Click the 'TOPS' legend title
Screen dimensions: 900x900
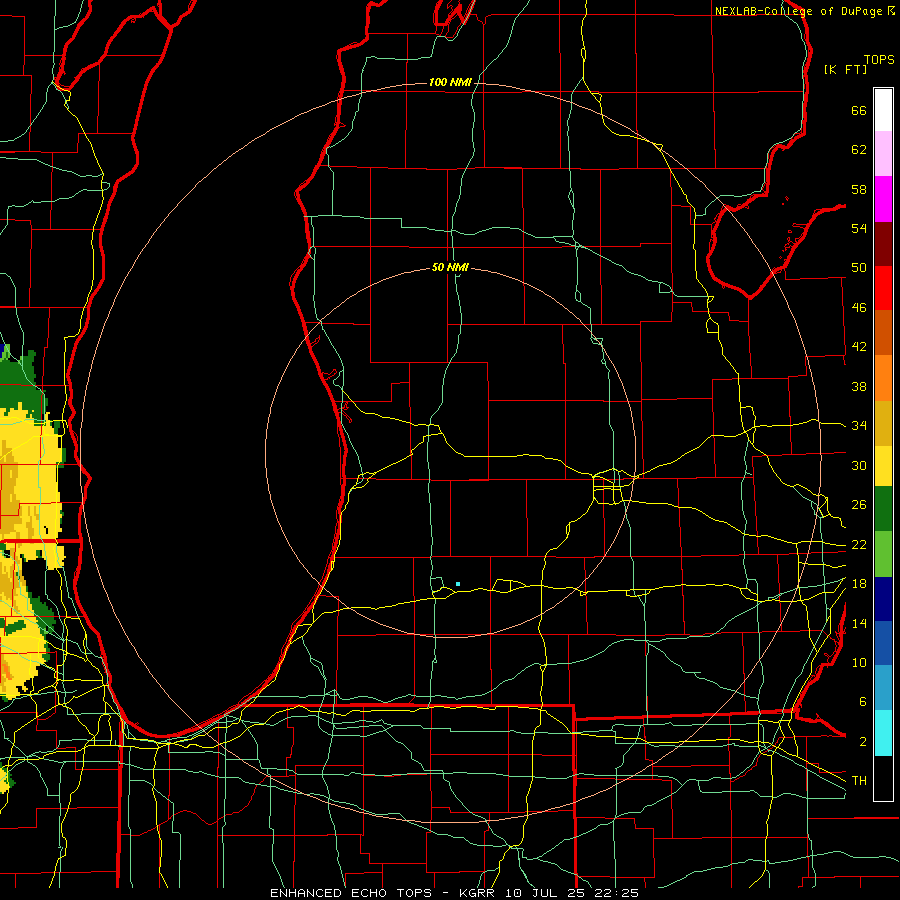[x=879, y=60]
